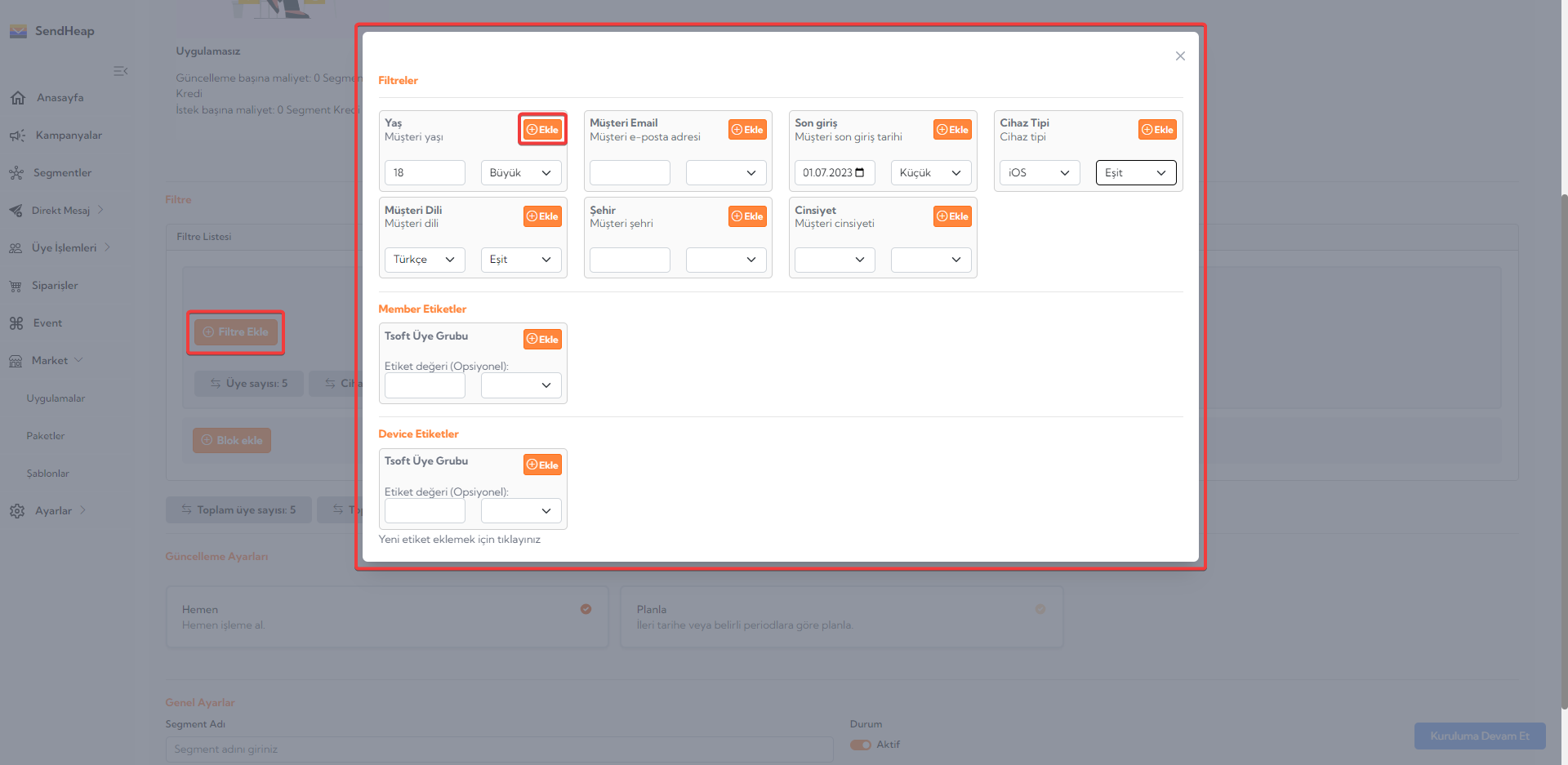
Task: Add the Son giriş filter with Ekle
Action: (x=952, y=130)
